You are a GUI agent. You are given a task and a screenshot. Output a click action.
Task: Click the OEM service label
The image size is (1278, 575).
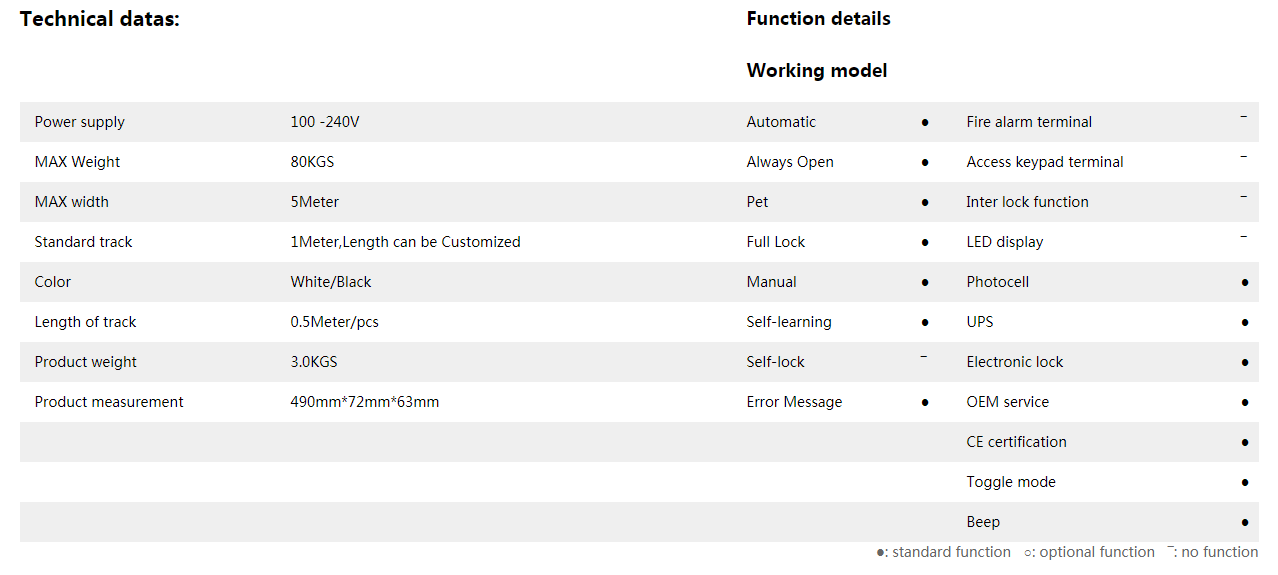tap(1007, 402)
